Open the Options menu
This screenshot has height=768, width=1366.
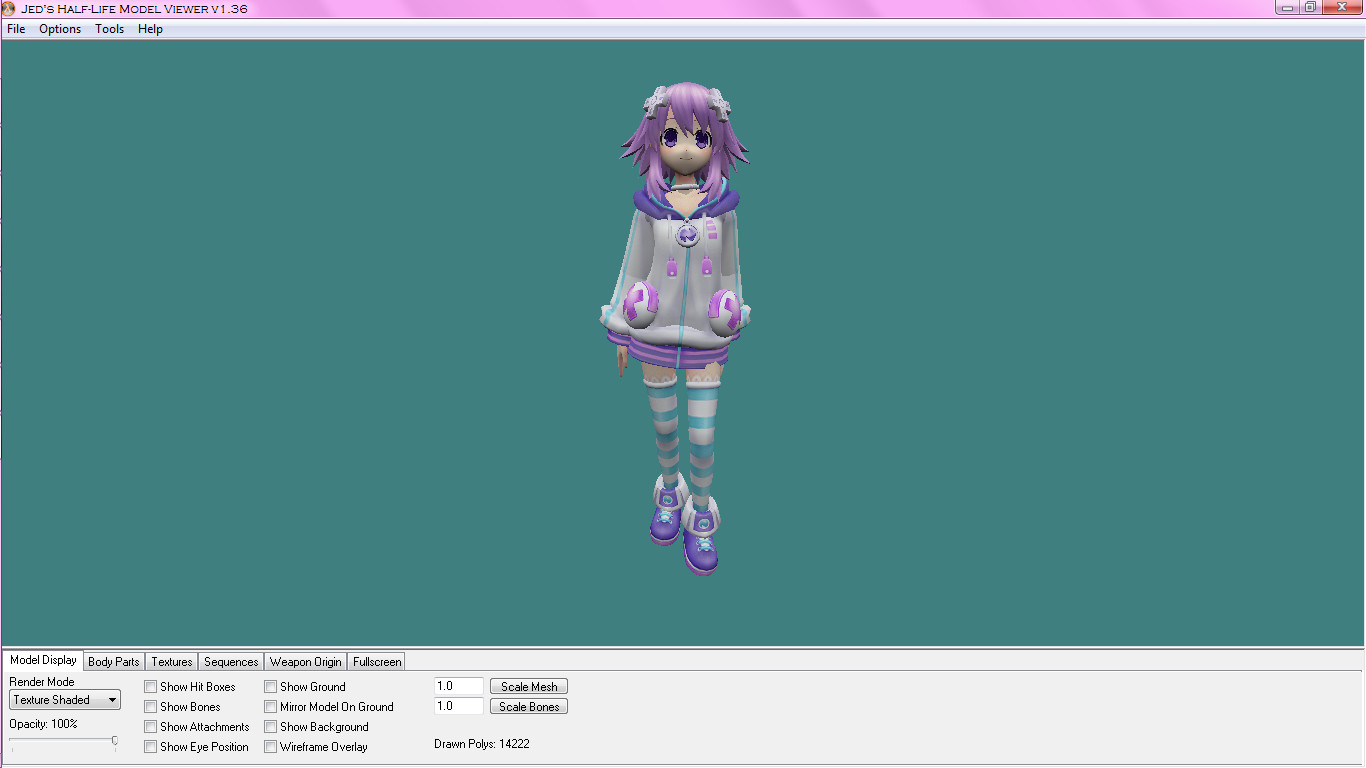pyautogui.click(x=60, y=29)
